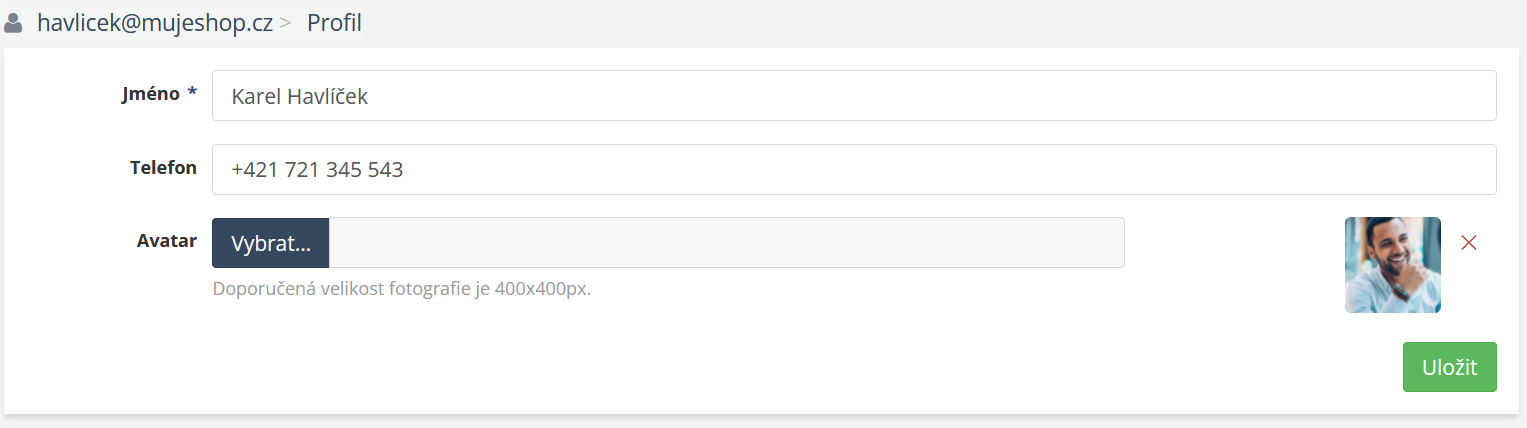The width and height of the screenshot is (1527, 428).
Task: Click the required asterisk beside Jméno
Action: pyautogui.click(x=192, y=93)
